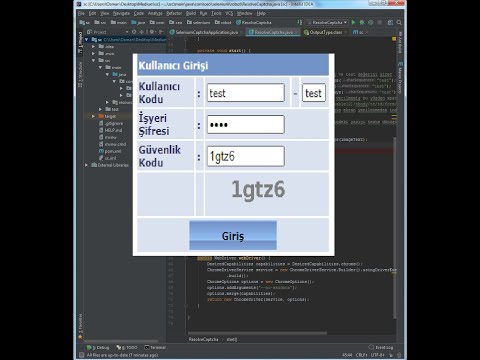The image size is (480, 360).
Task: Click the Search Everywhere magnifier icon
Action: tap(399, 22)
